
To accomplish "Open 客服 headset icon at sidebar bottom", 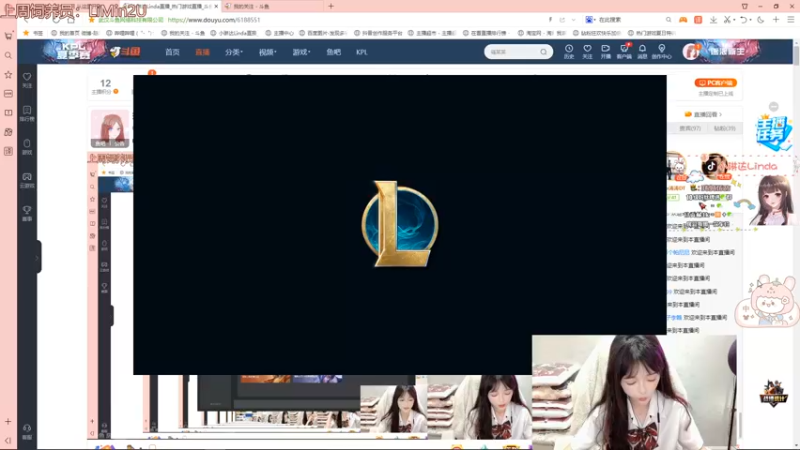I will [x=27, y=432].
